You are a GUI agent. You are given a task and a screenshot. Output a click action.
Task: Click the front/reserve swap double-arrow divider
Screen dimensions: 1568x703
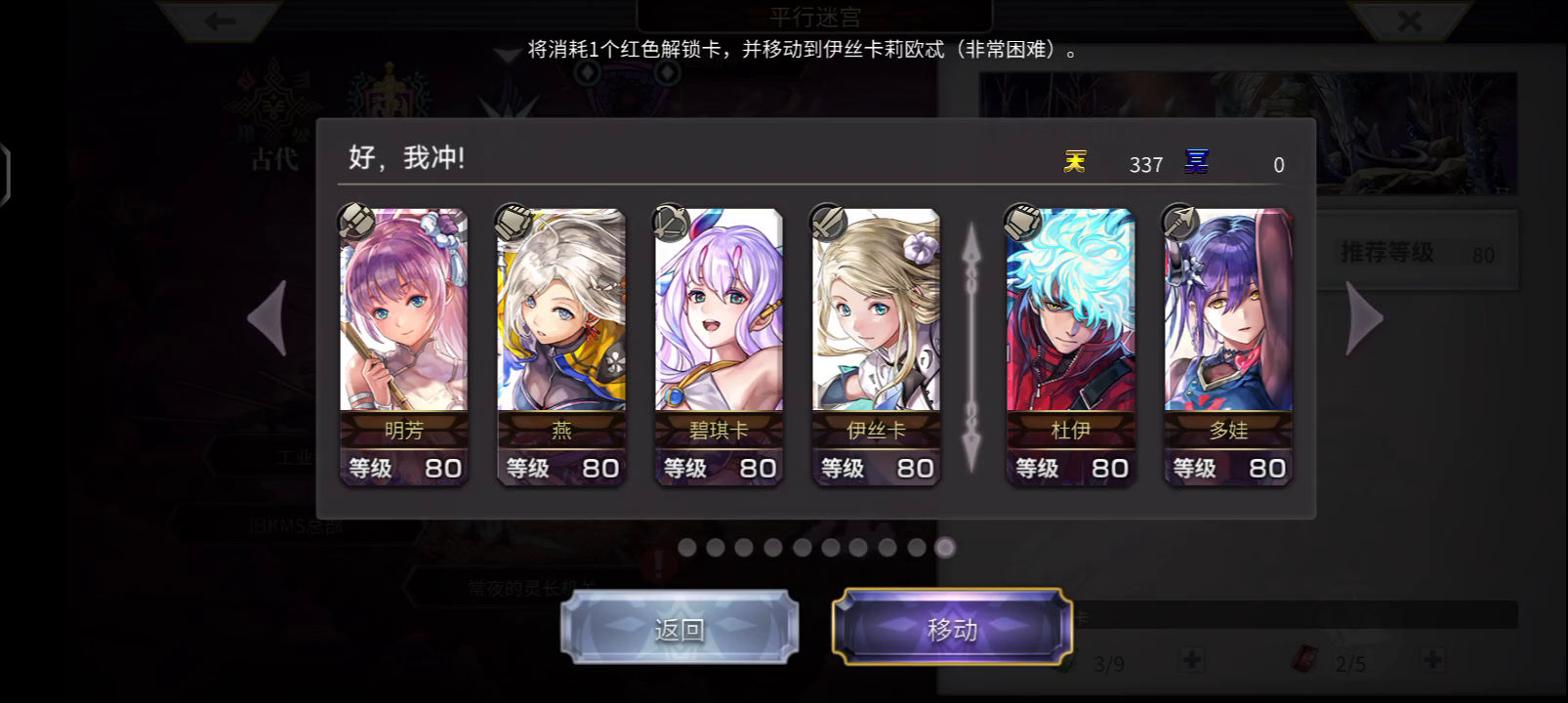[971, 348]
